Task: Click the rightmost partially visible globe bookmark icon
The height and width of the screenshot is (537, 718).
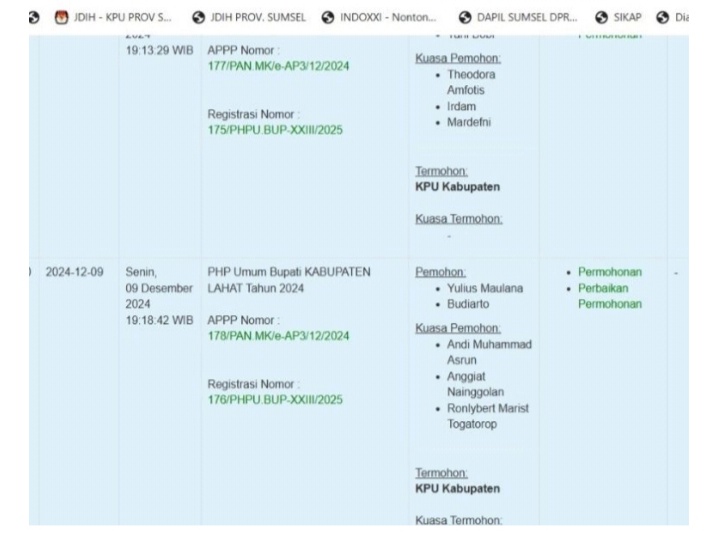Action: (663, 17)
